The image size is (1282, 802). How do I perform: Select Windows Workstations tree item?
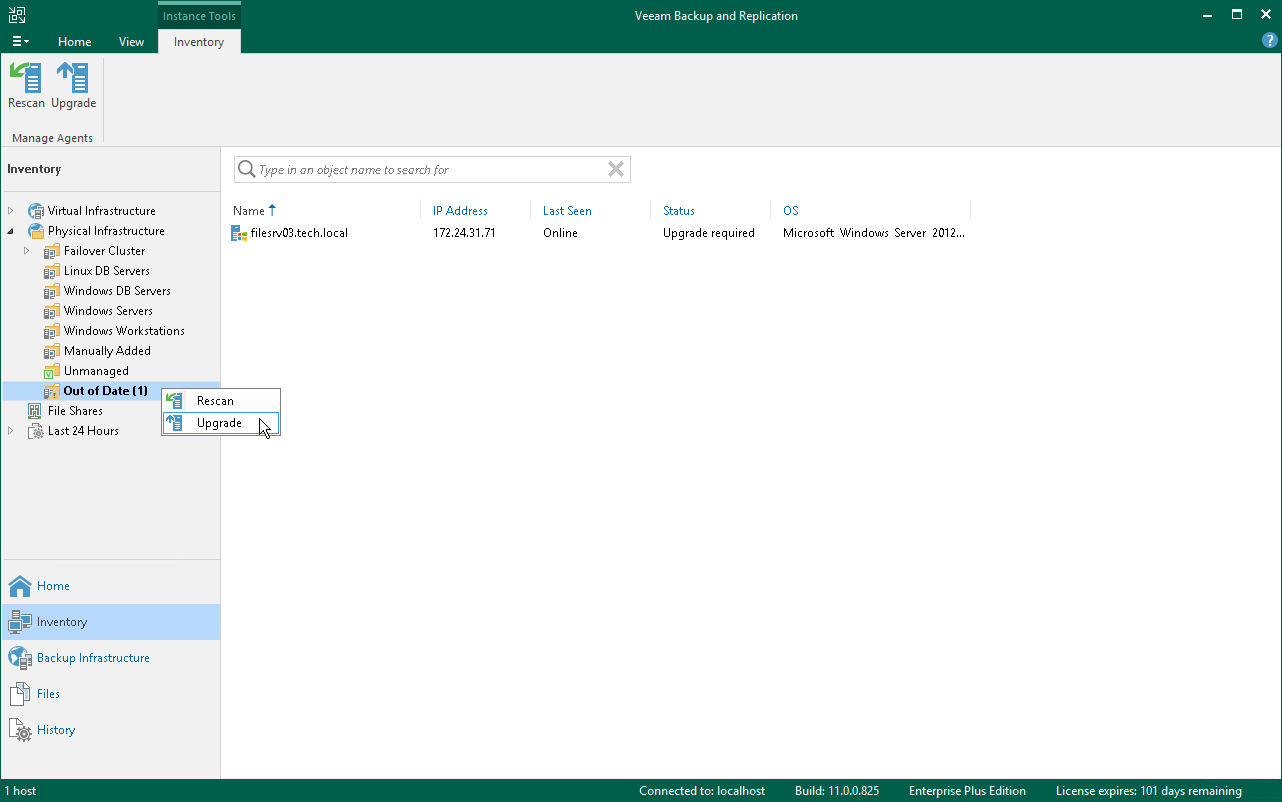coord(124,331)
